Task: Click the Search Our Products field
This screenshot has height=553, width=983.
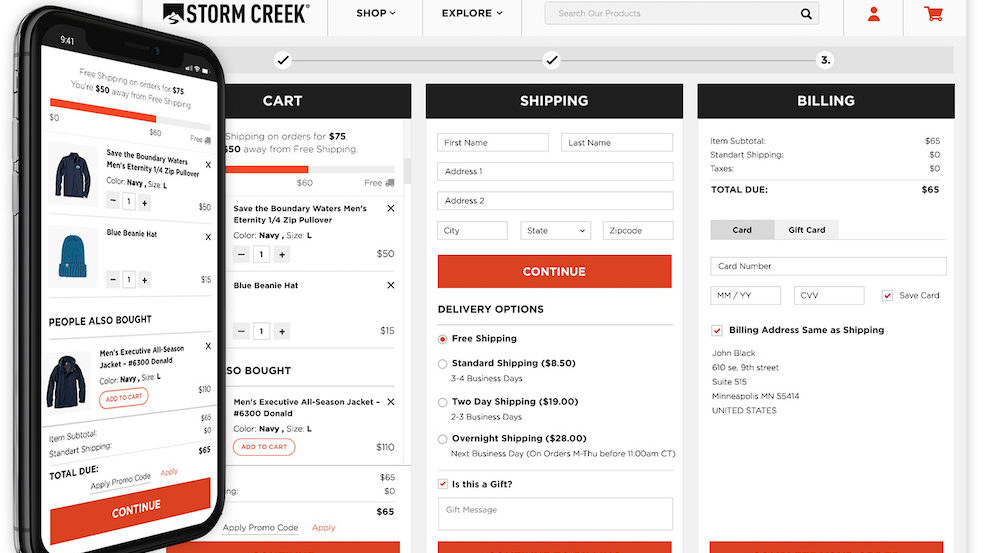Action: tap(681, 13)
